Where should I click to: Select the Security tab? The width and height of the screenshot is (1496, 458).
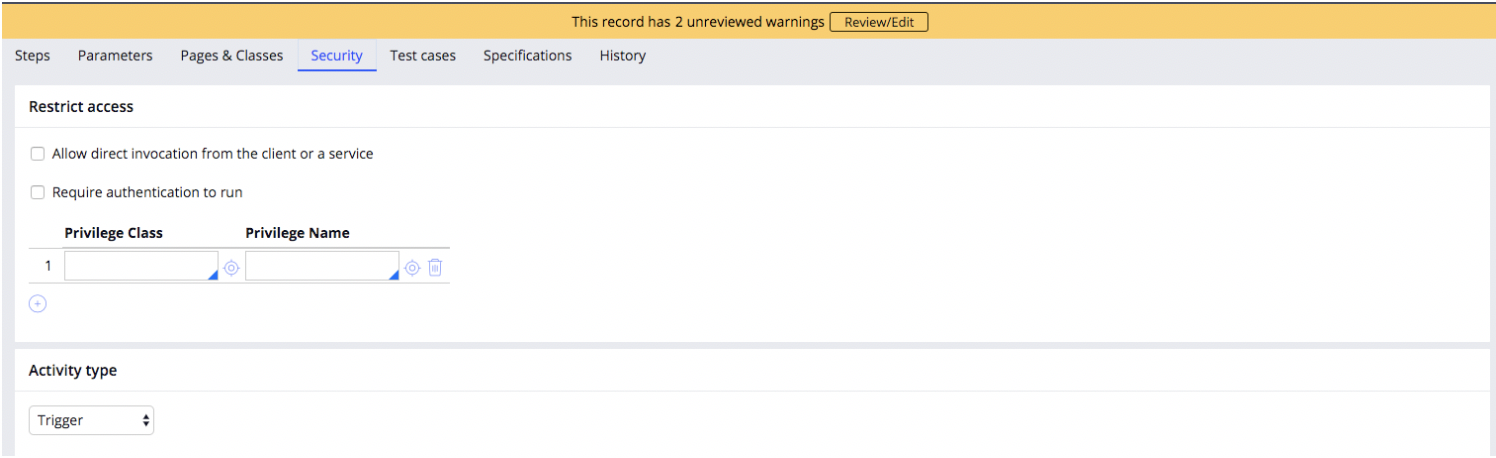337,56
